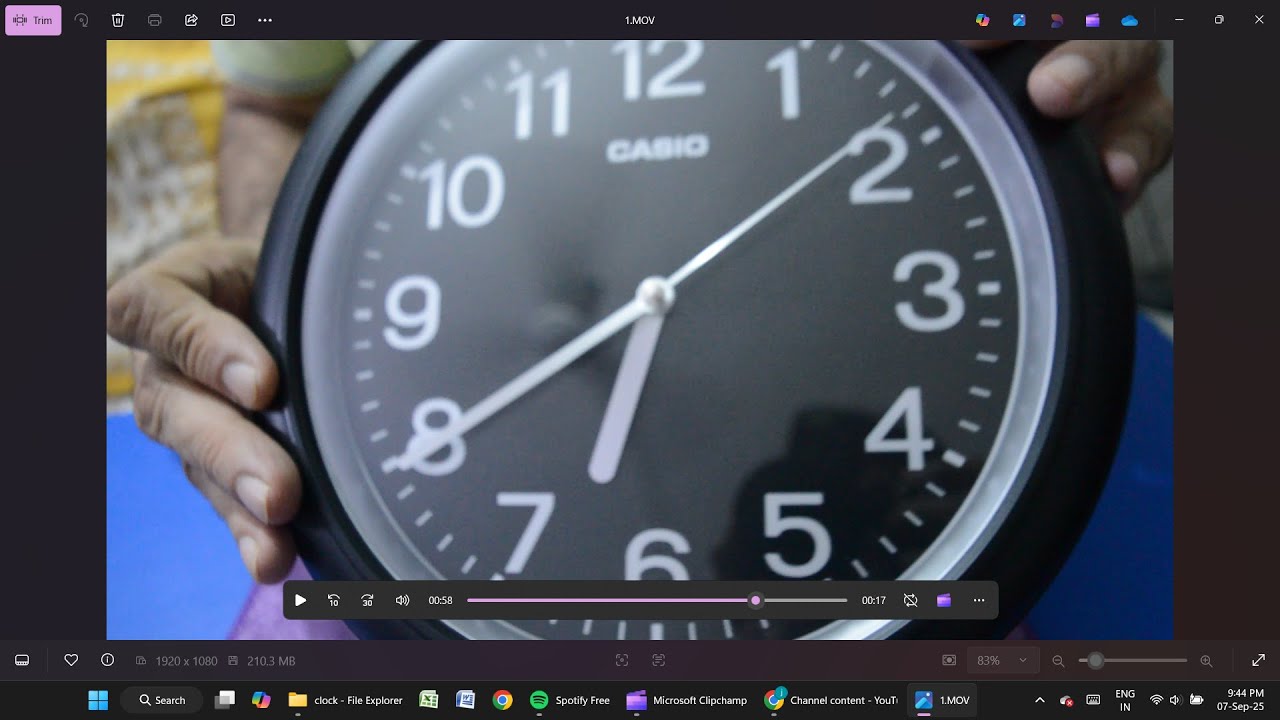Image resolution: width=1280 pixels, height=720 pixels.
Task: Skip forward 30 seconds
Action: click(x=367, y=600)
